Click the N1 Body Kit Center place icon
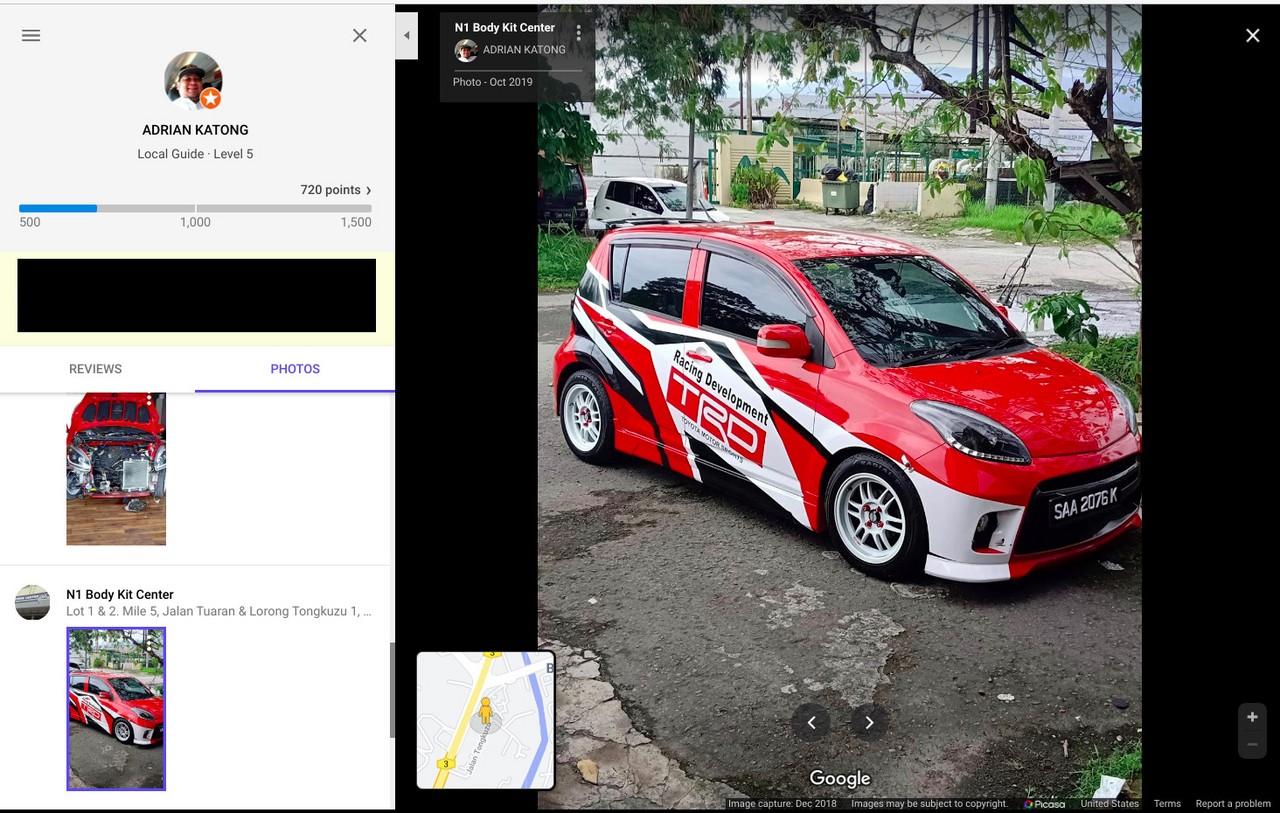The height and width of the screenshot is (813, 1280). point(33,603)
